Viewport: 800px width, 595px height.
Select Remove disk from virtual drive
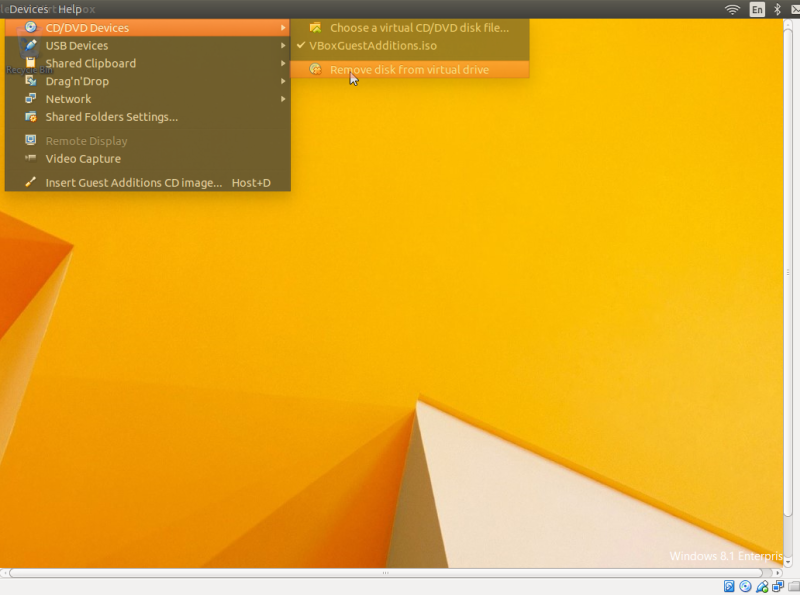[x=410, y=69]
